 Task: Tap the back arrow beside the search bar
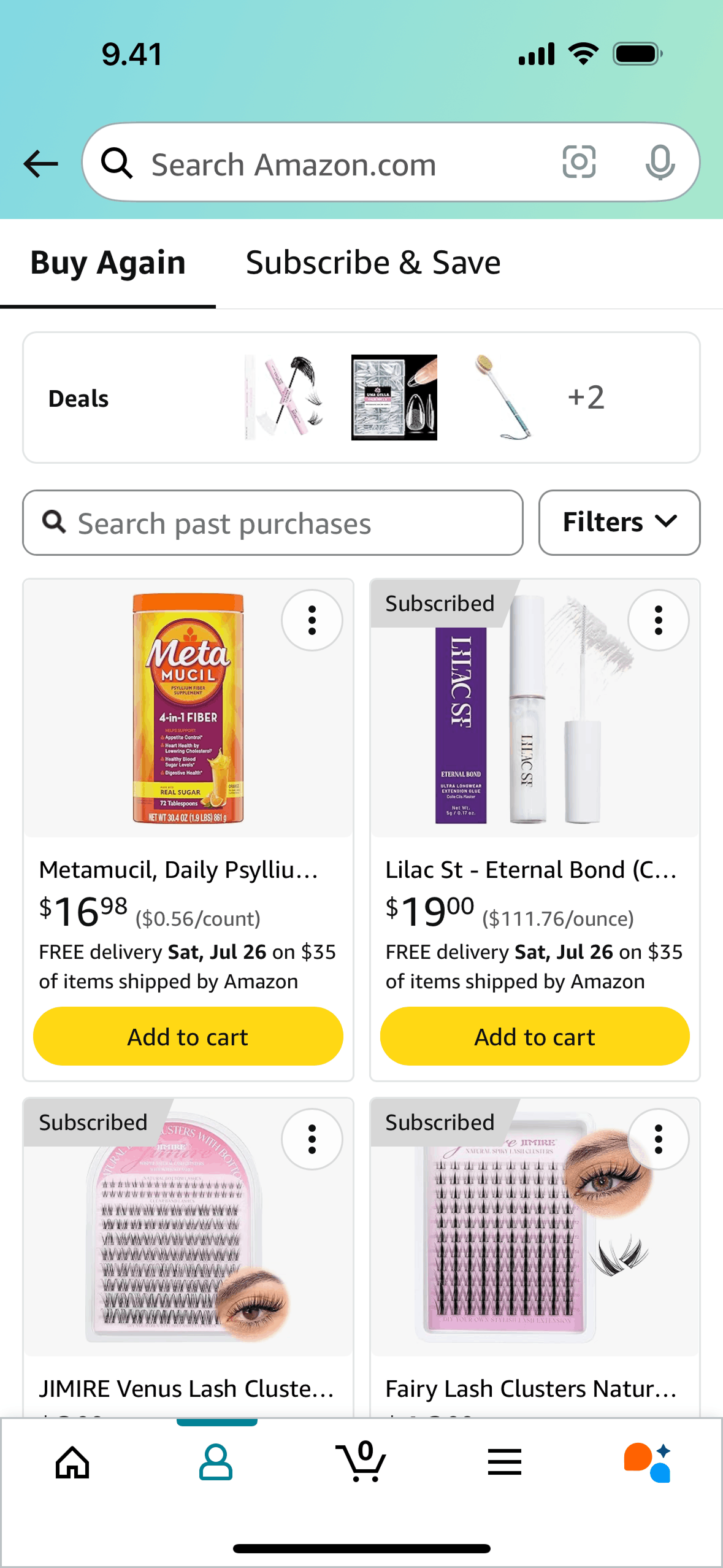(x=39, y=163)
